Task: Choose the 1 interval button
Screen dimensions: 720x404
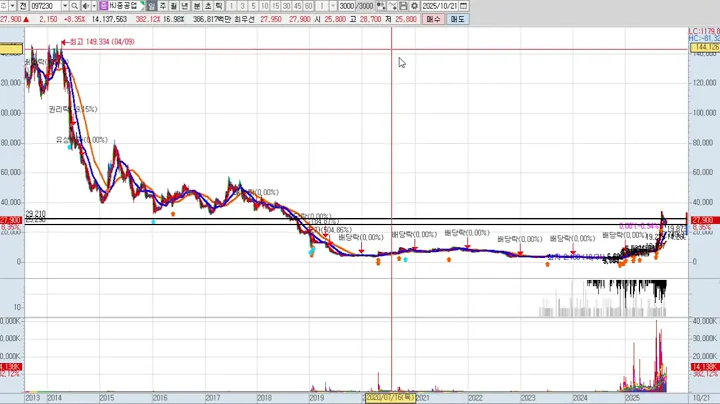Action: [x=231, y=6]
